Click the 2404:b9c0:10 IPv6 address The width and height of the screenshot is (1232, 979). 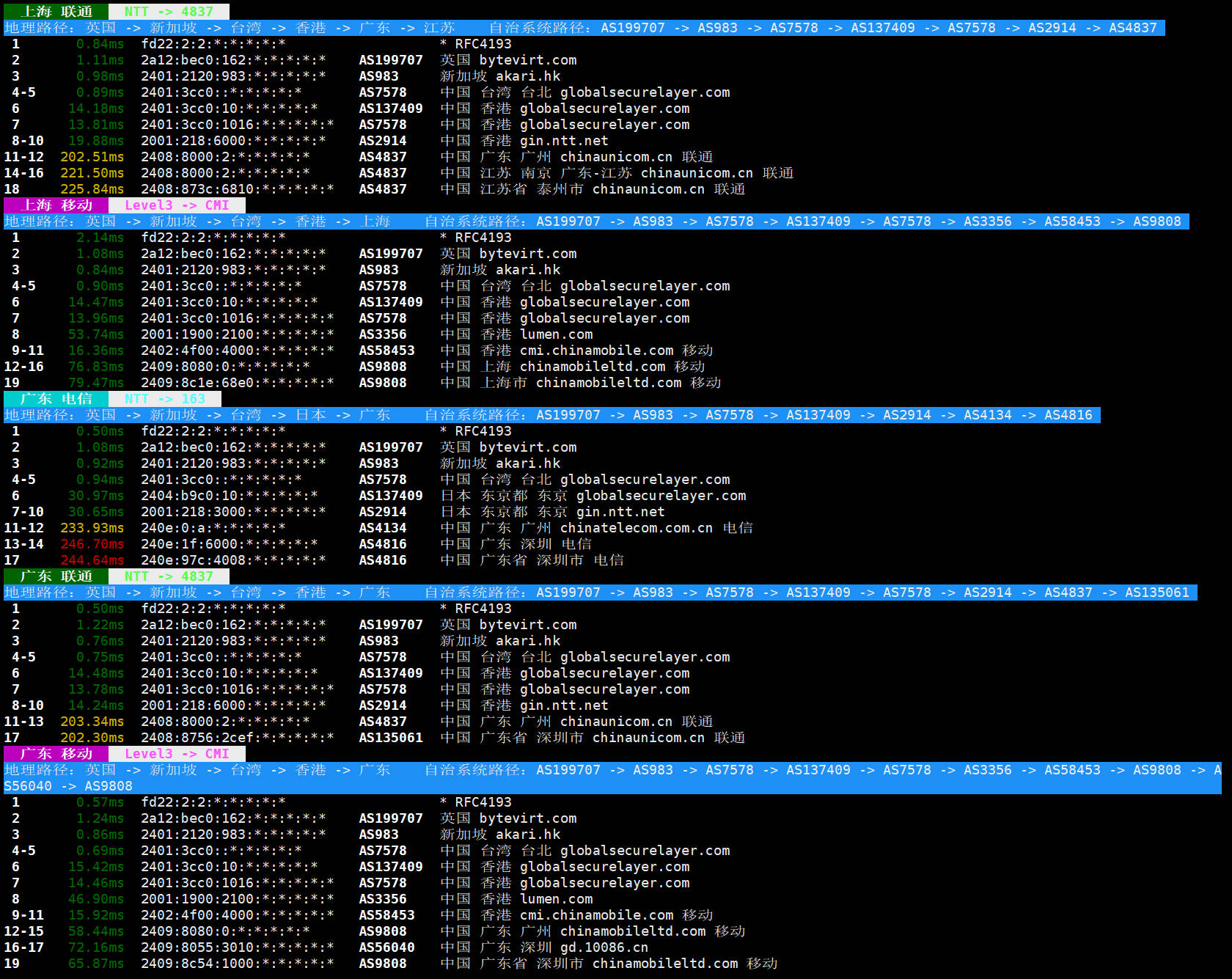229,496
